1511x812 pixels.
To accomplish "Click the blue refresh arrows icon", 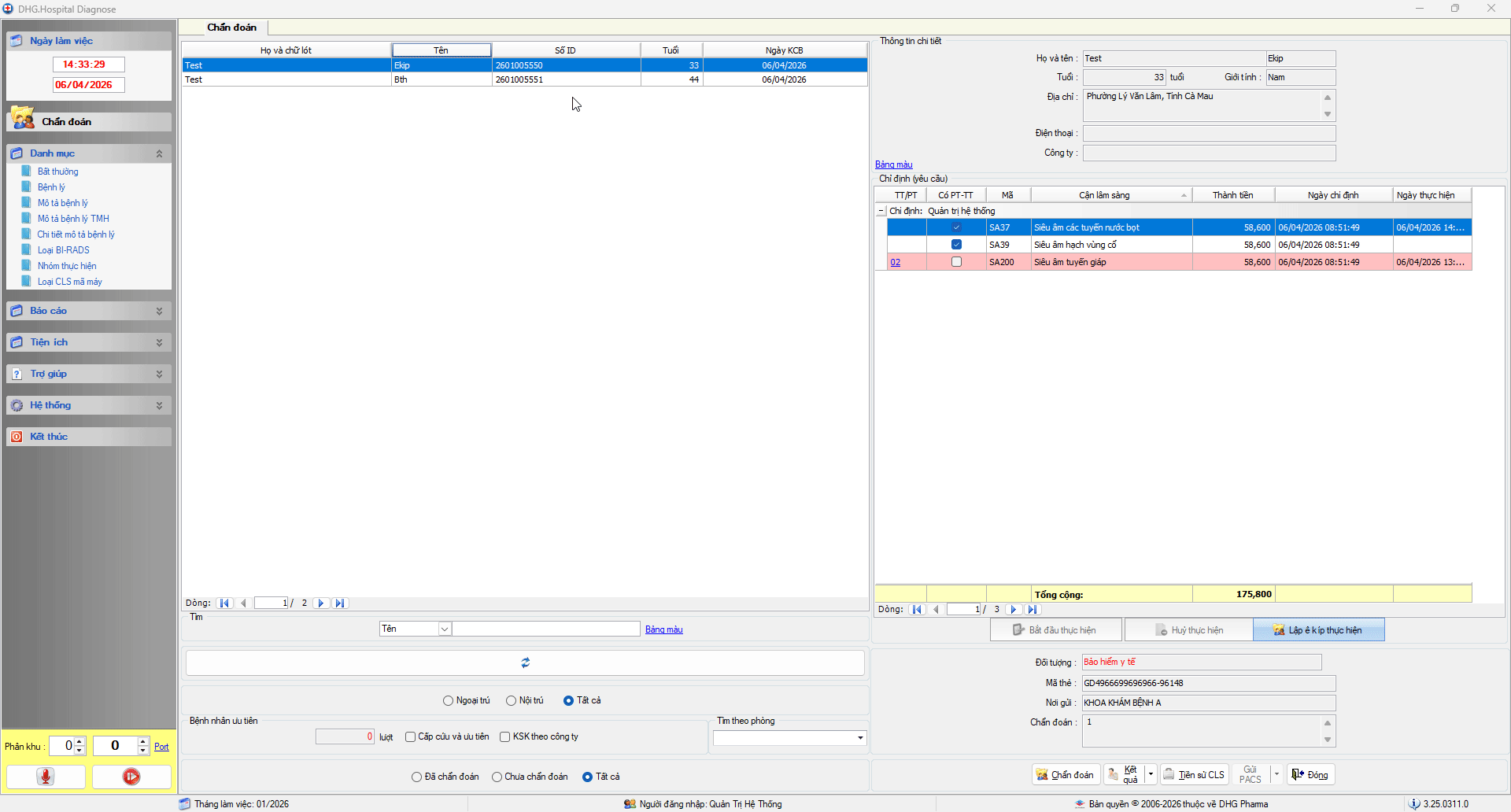I will pos(525,663).
